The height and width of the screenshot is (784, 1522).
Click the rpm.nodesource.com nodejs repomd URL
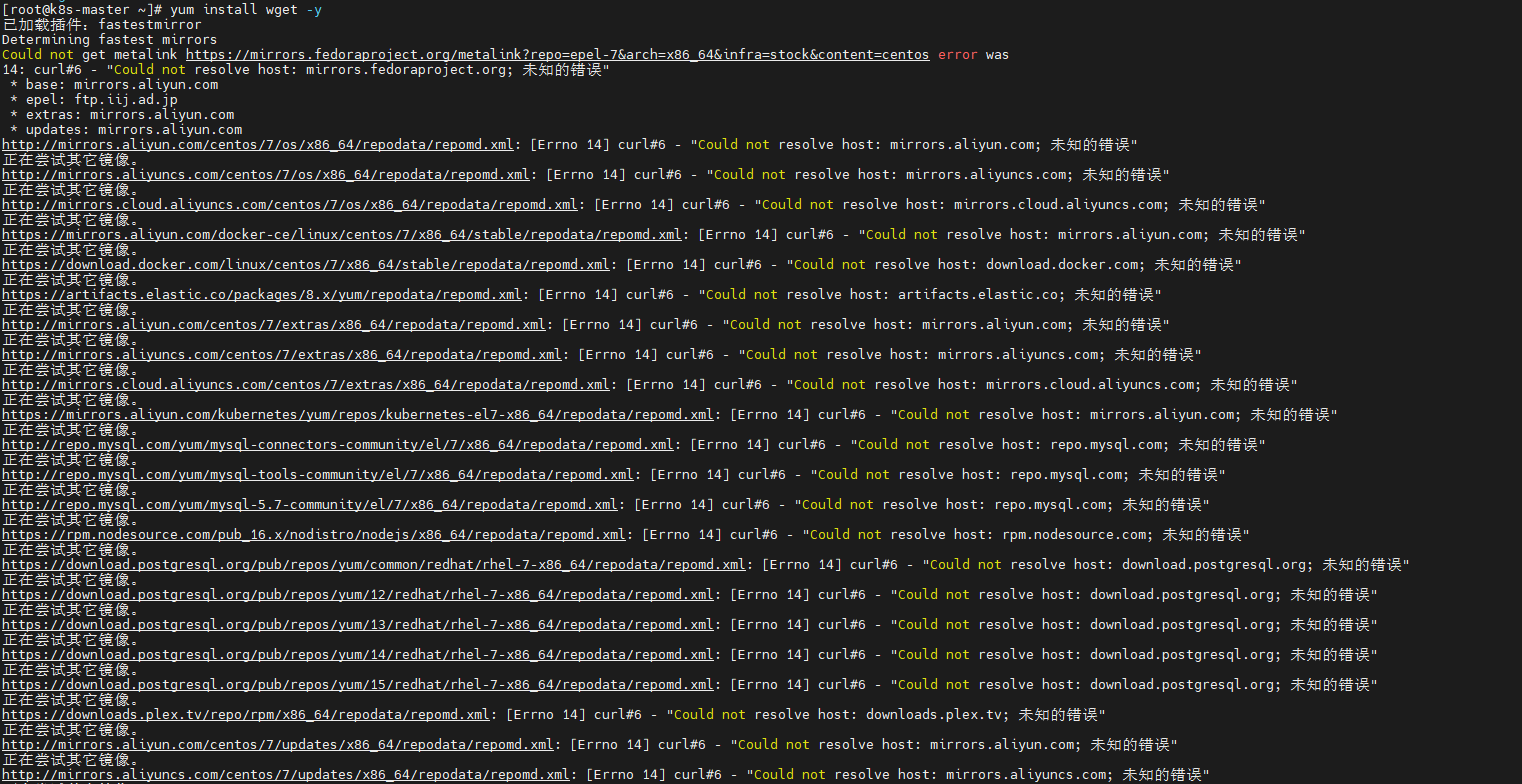pyautogui.click(x=314, y=534)
